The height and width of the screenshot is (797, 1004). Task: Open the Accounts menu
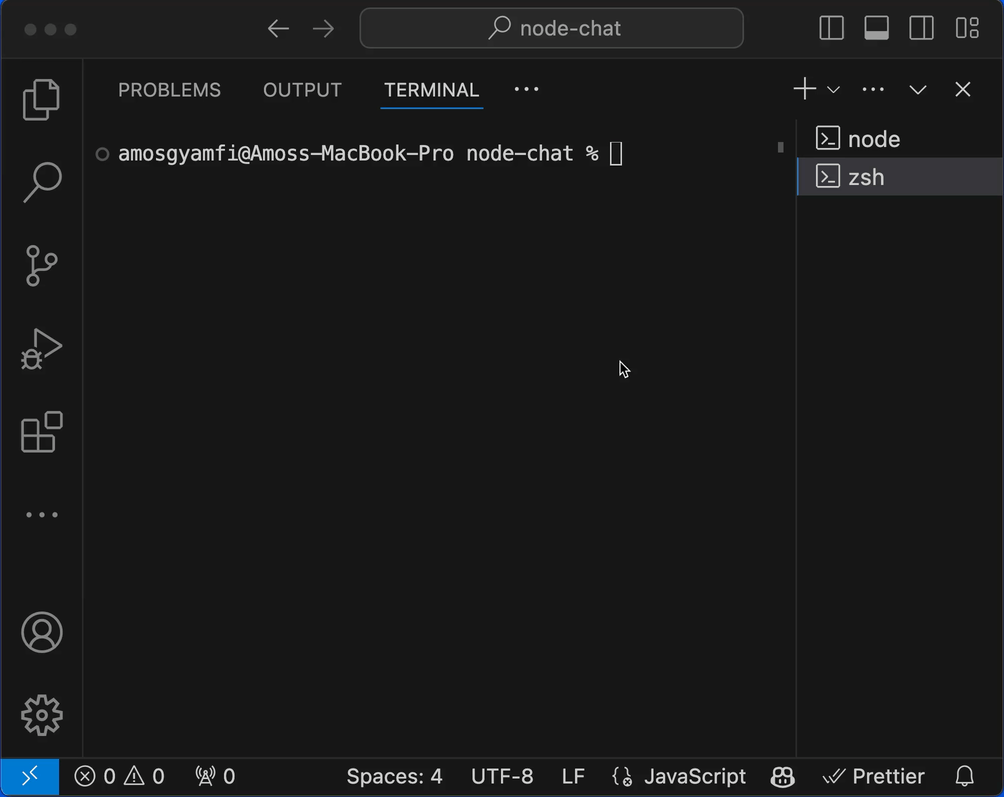(x=41, y=632)
